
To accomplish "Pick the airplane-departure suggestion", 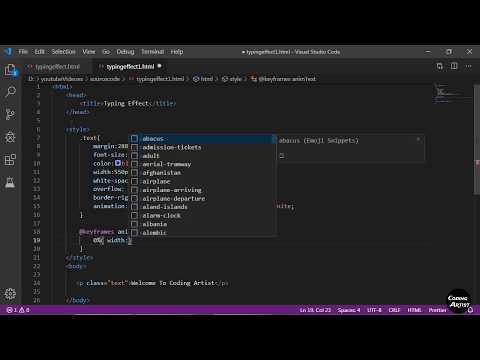I will pos(202,199).
